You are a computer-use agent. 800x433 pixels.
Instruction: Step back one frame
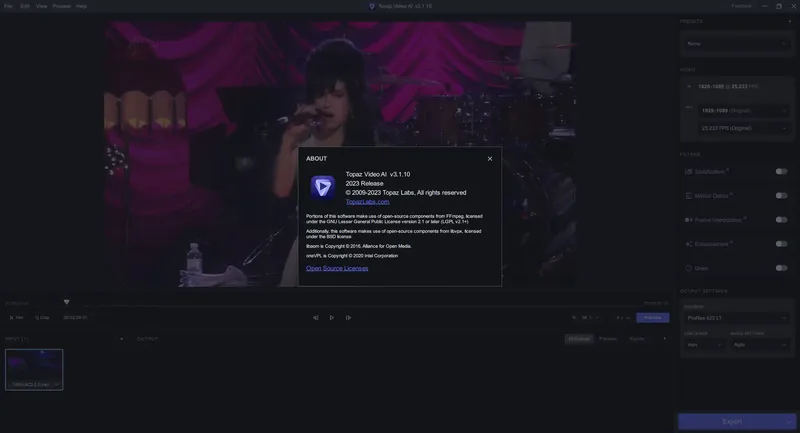[x=315, y=318]
